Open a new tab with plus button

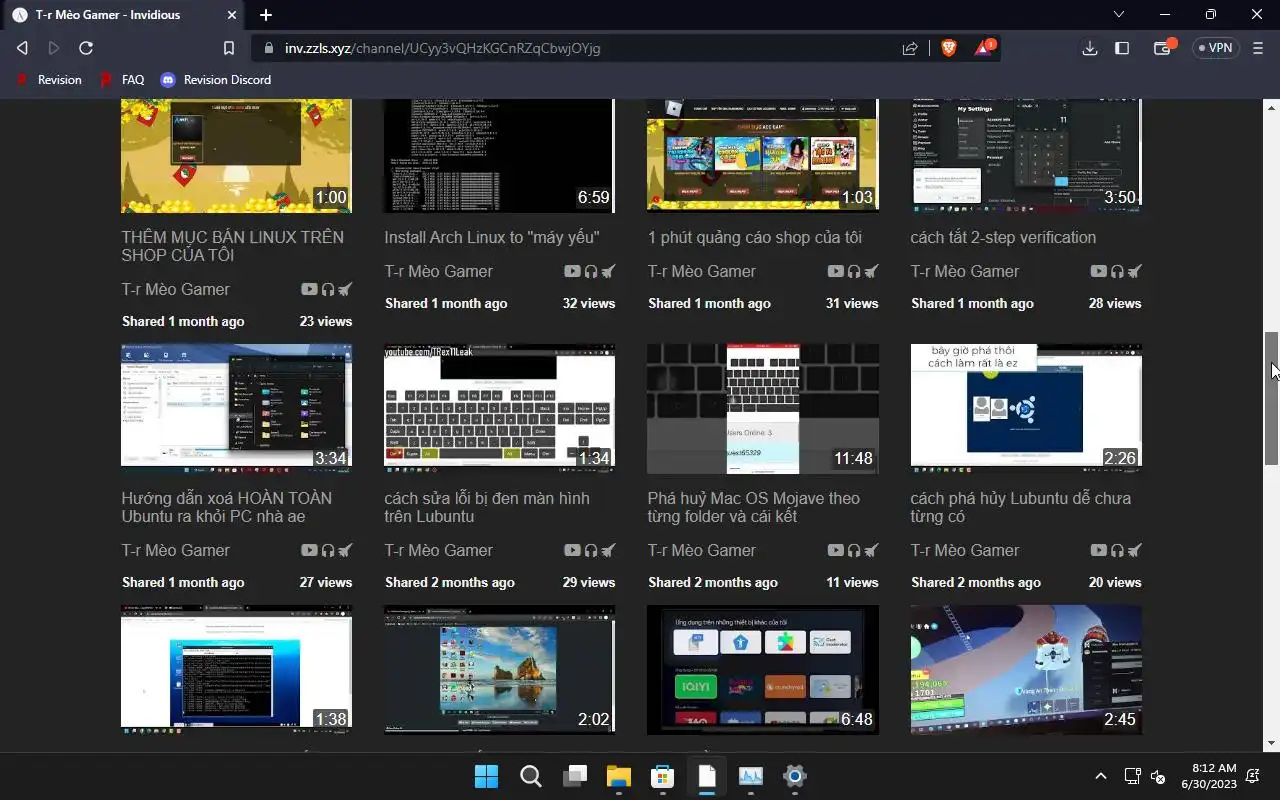266,15
